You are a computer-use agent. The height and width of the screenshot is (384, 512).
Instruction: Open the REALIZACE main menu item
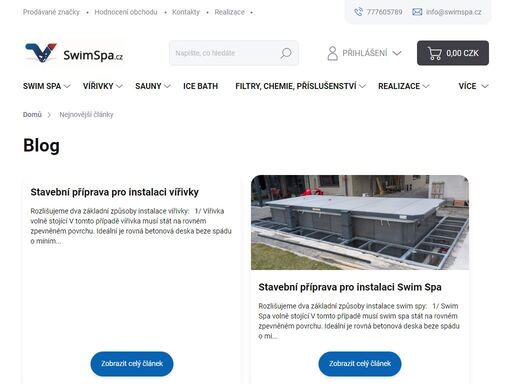399,86
